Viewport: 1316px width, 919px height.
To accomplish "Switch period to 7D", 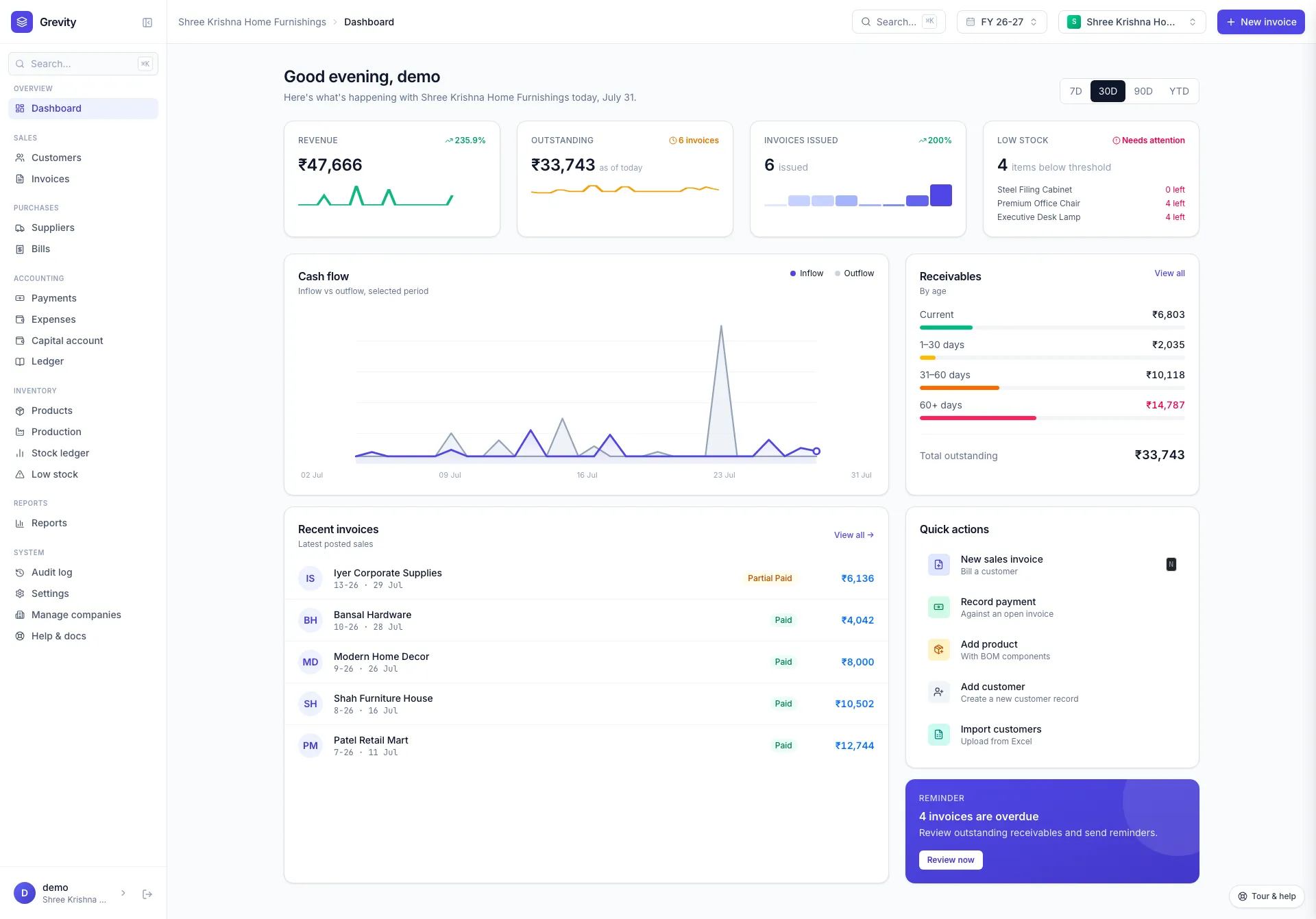I will pos(1075,91).
